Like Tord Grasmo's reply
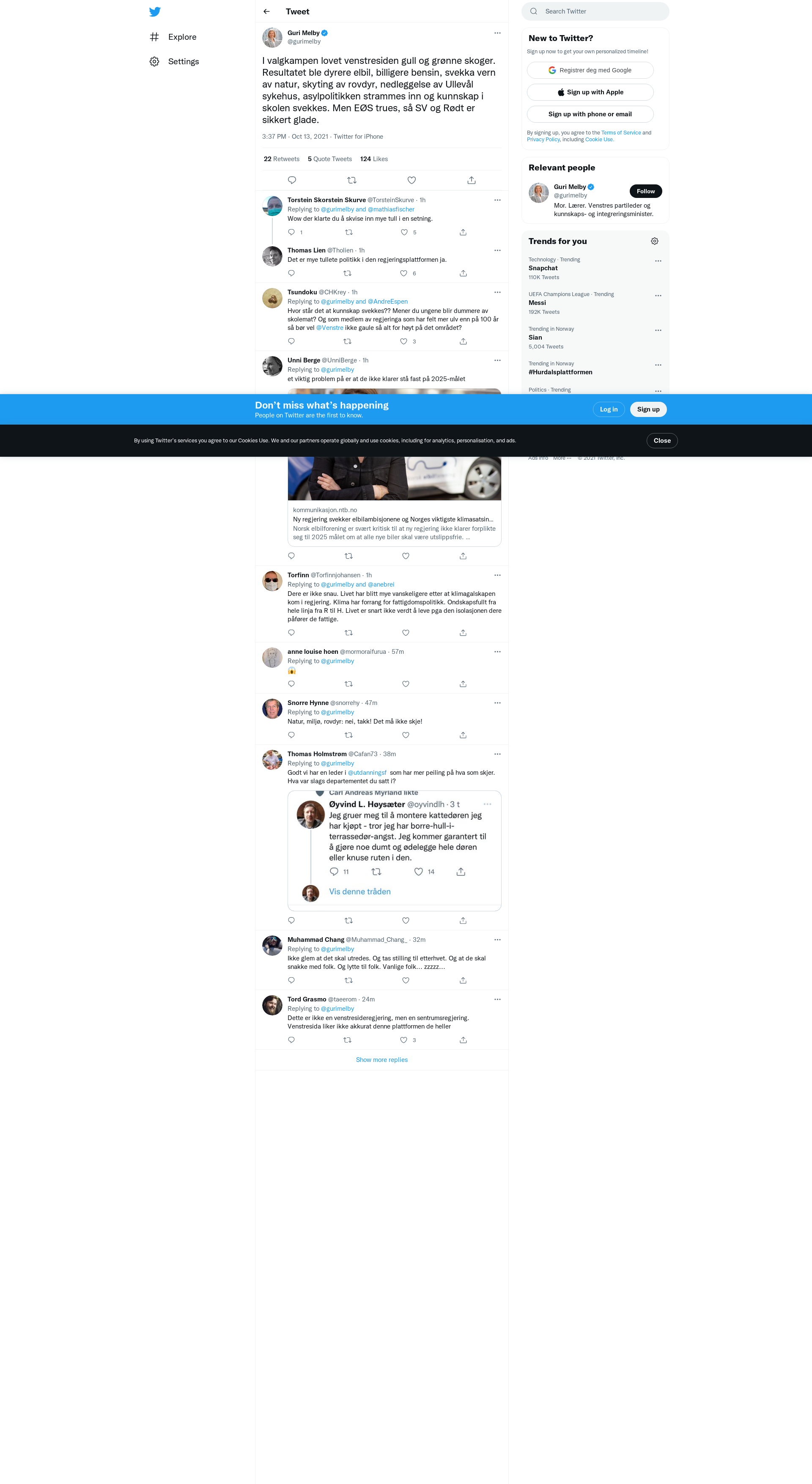This screenshot has height=1484, width=812. pos(403,1040)
